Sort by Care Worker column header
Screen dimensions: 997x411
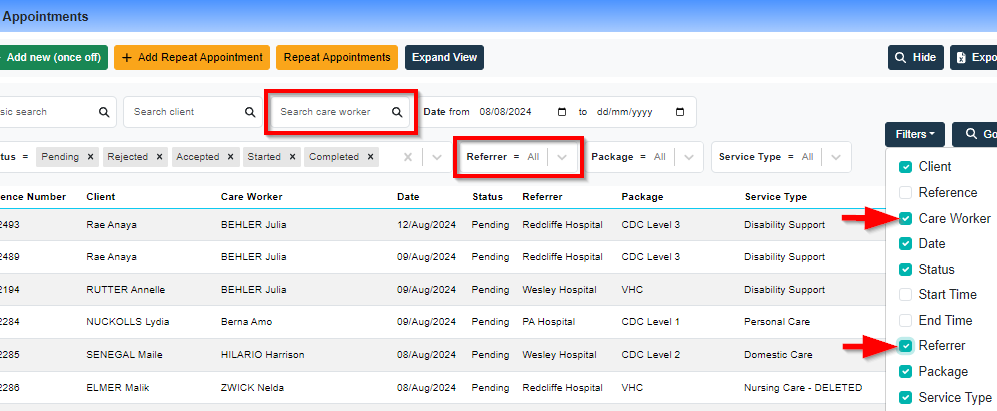click(x=252, y=197)
